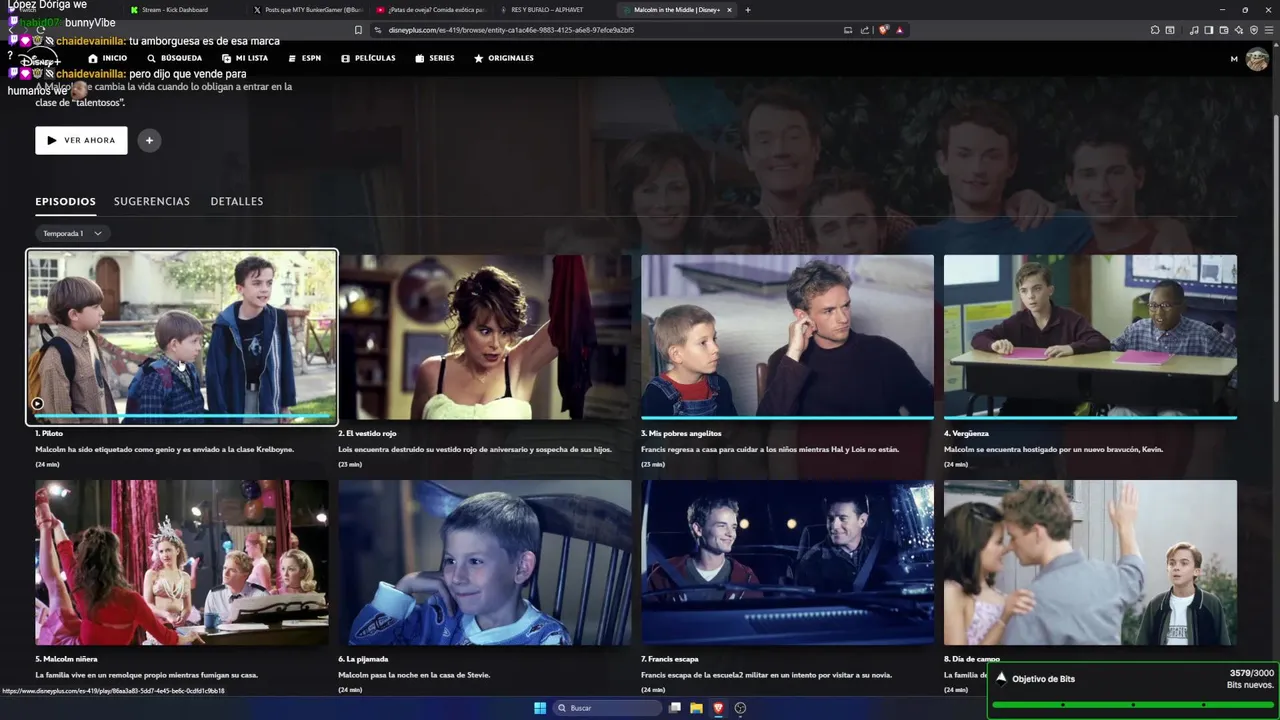Image resolution: width=1280 pixels, height=720 pixels.
Task: Click the VER AHORA button
Action: pyautogui.click(x=81, y=140)
